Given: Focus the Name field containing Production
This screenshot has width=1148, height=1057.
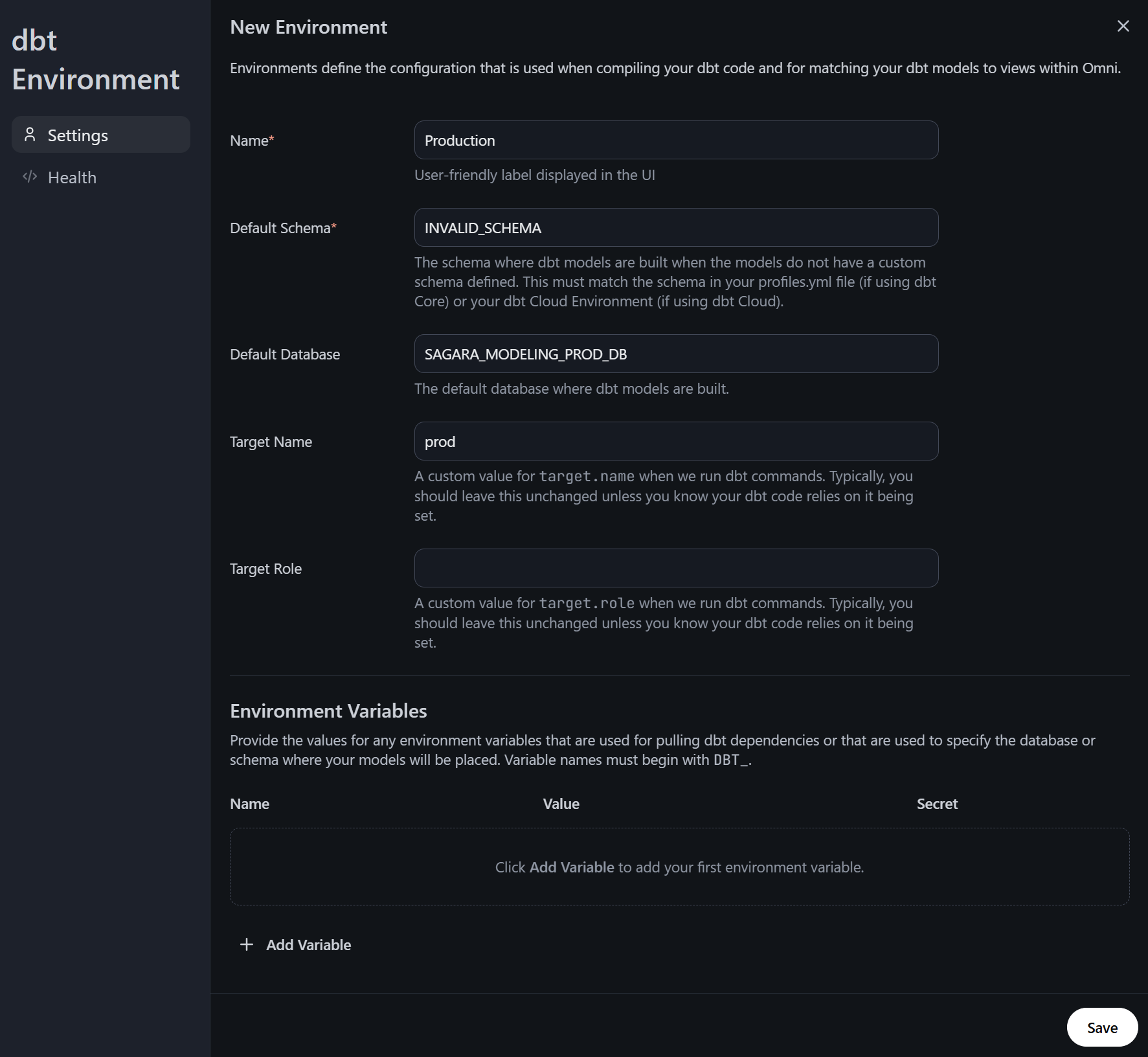Looking at the screenshot, I should (676, 140).
